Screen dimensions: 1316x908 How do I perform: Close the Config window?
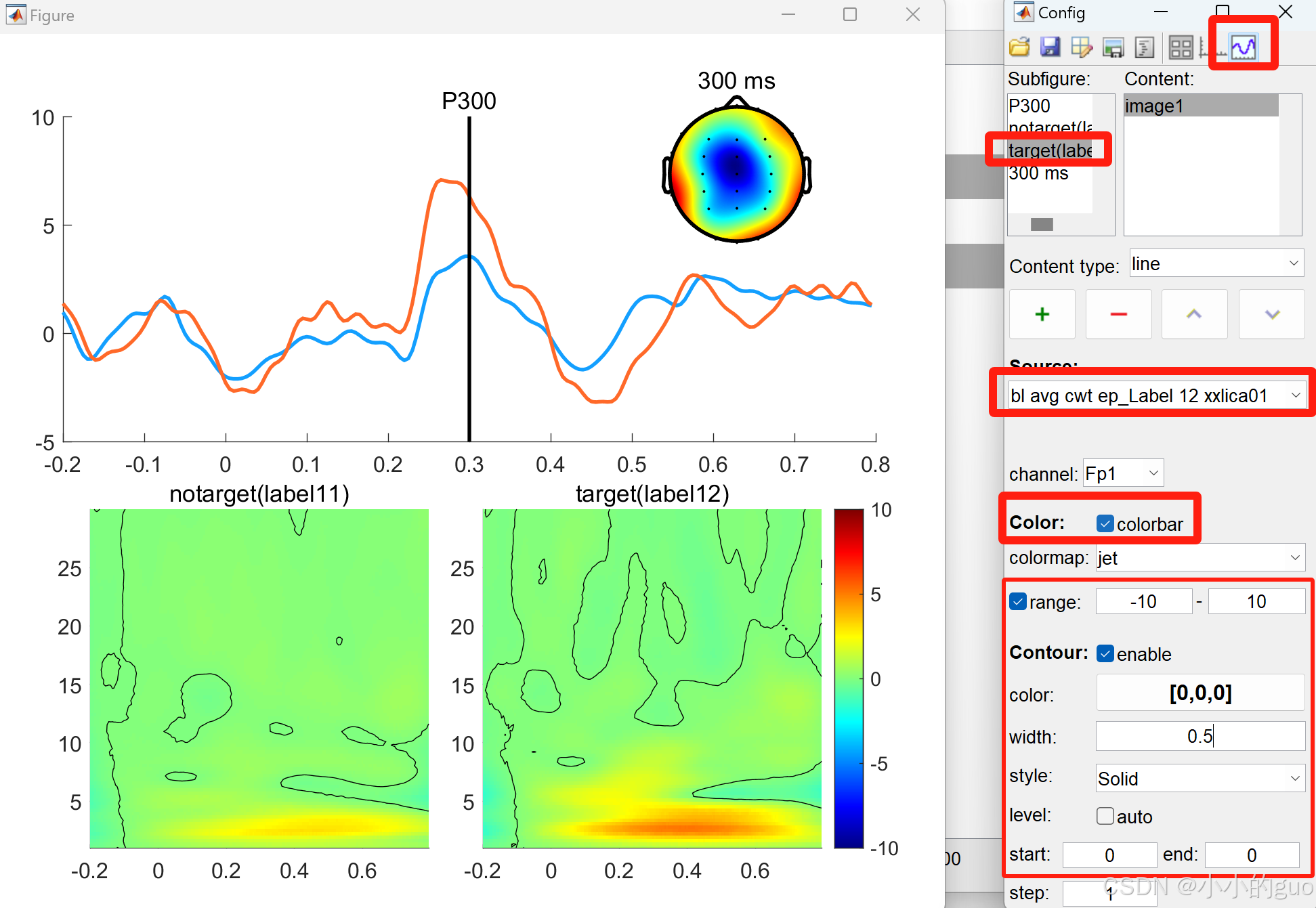1285,12
